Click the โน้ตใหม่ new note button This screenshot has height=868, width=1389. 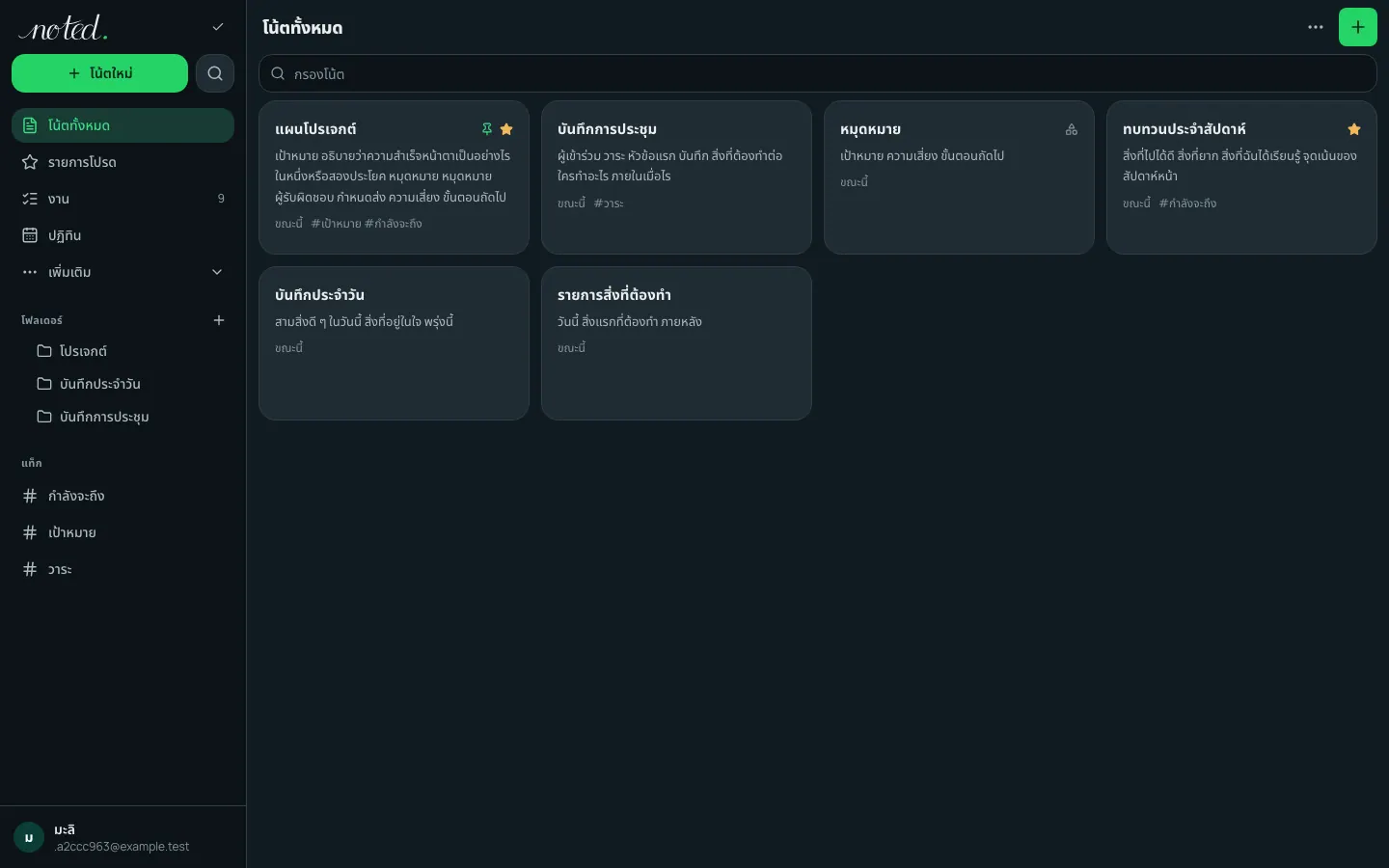pos(99,73)
